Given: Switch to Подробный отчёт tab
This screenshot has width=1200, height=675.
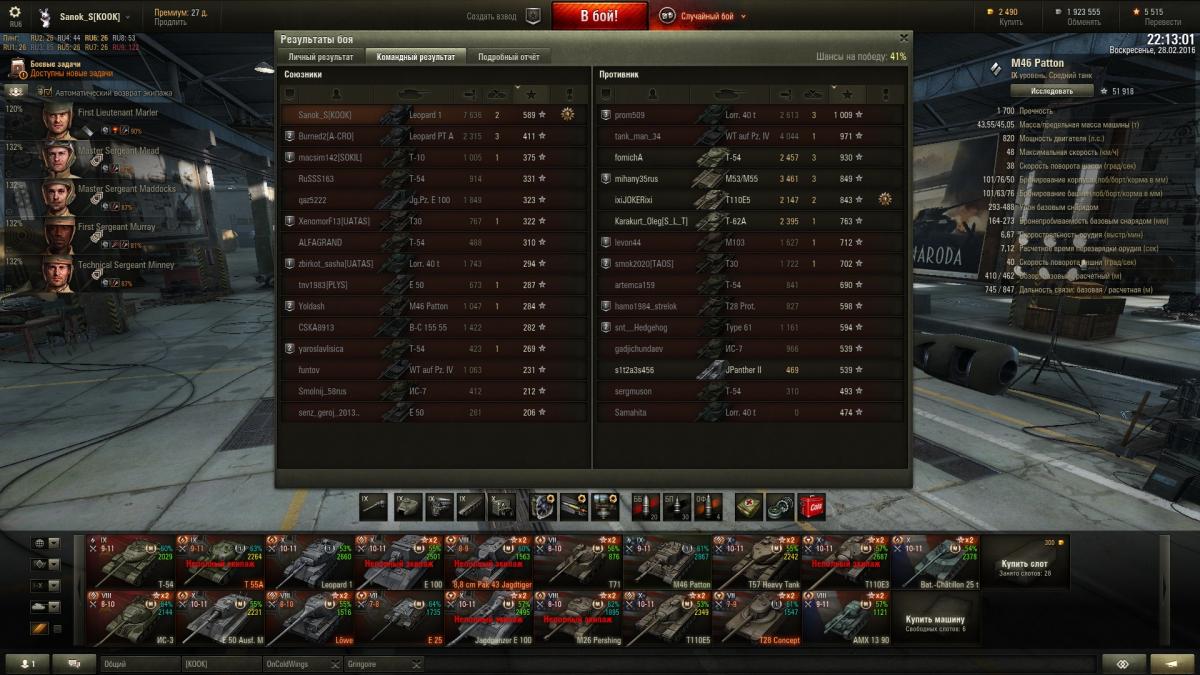Looking at the screenshot, I should 508,57.
